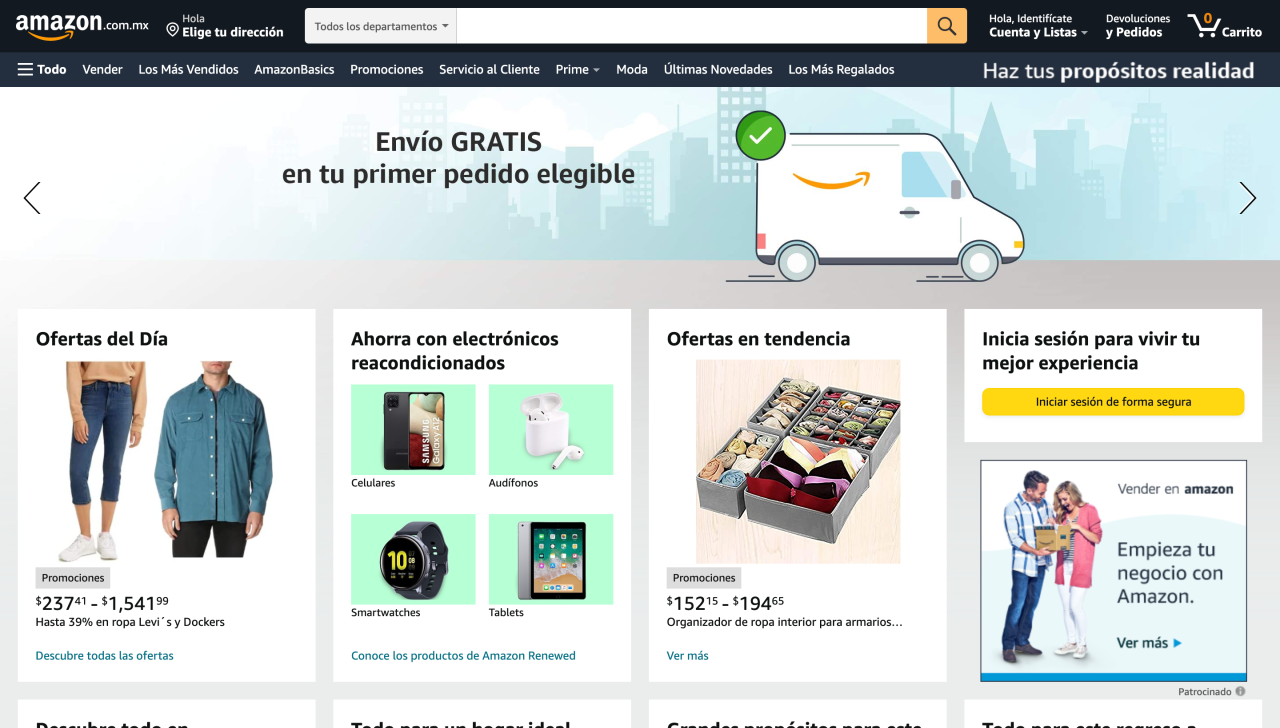Go to next banner slide arrow

1247,198
